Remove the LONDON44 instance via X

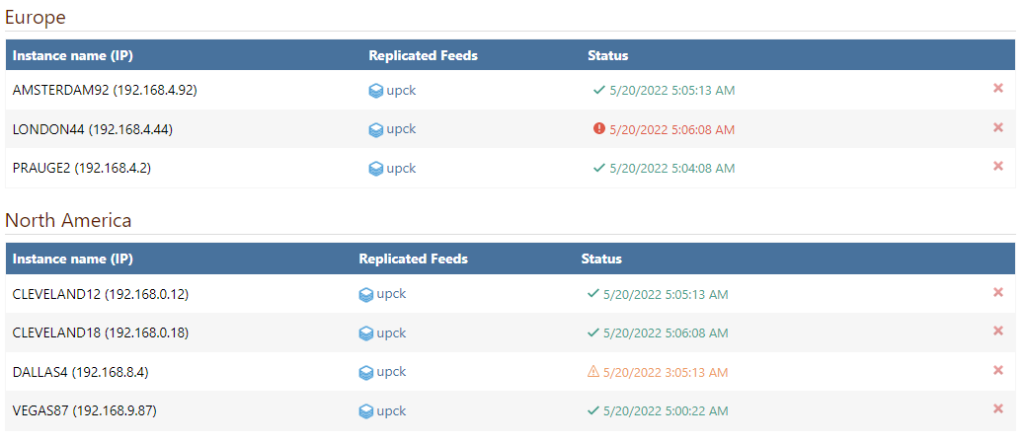pos(997,127)
